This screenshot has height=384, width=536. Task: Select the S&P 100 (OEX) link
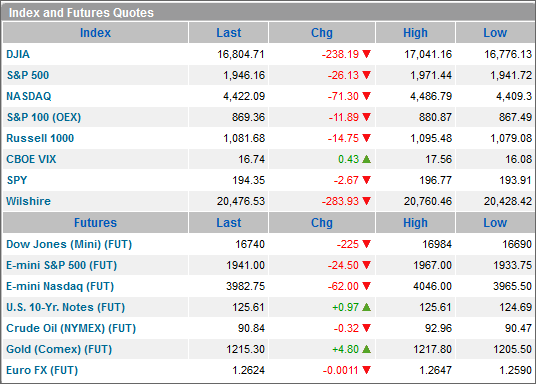44,117
